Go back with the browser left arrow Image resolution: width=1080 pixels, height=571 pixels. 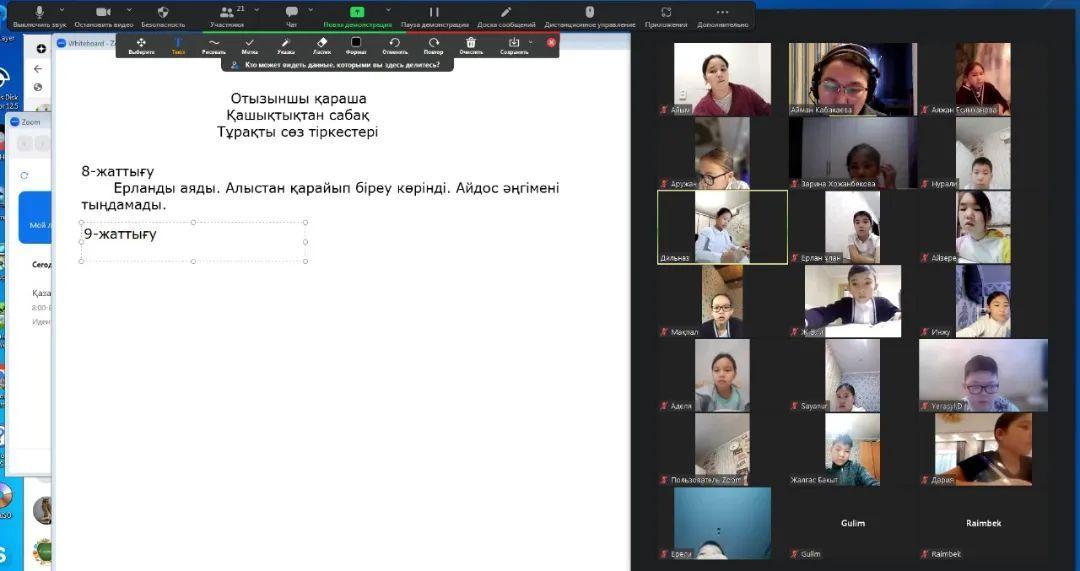38,69
